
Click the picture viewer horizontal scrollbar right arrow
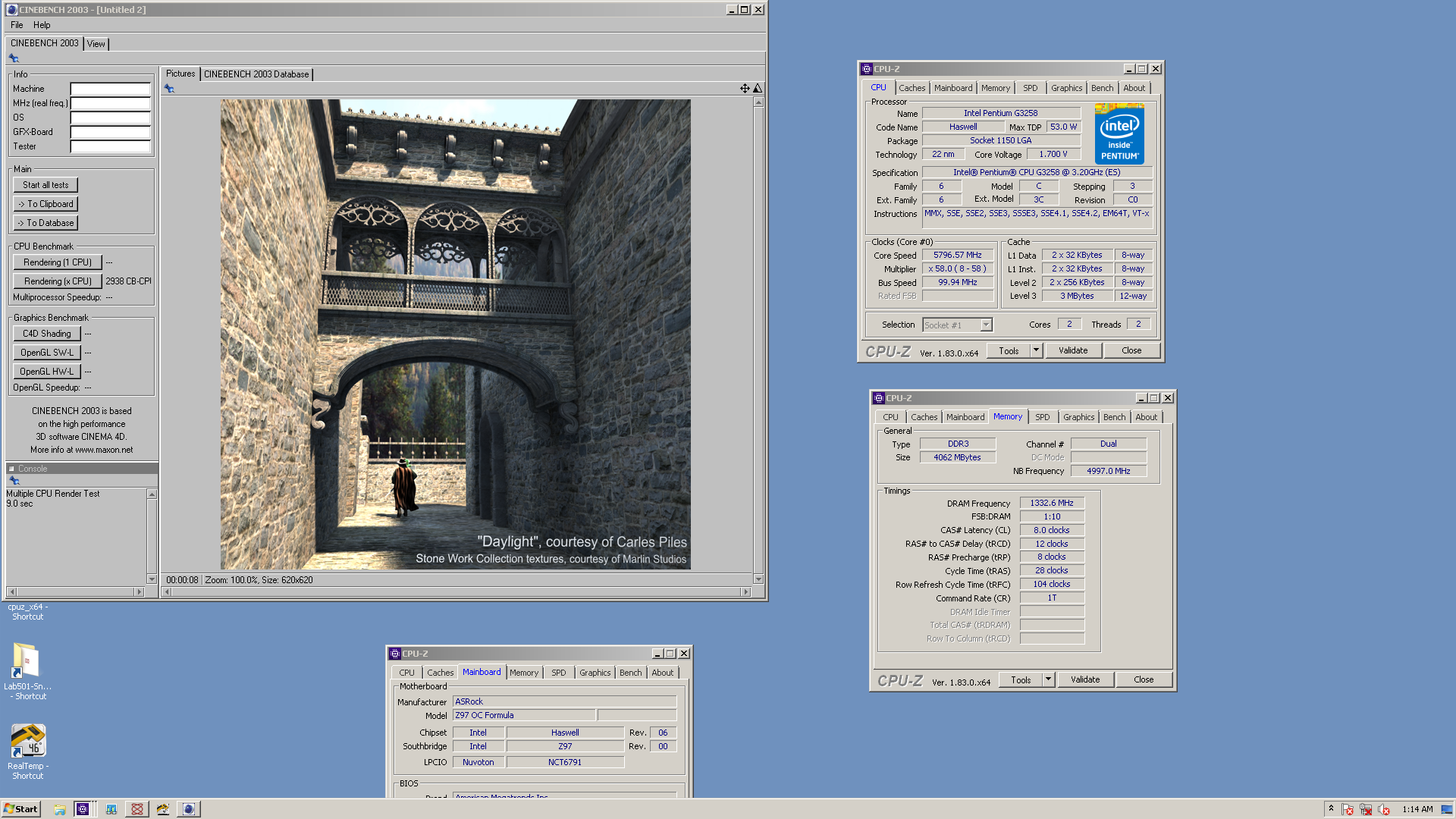pos(745,591)
